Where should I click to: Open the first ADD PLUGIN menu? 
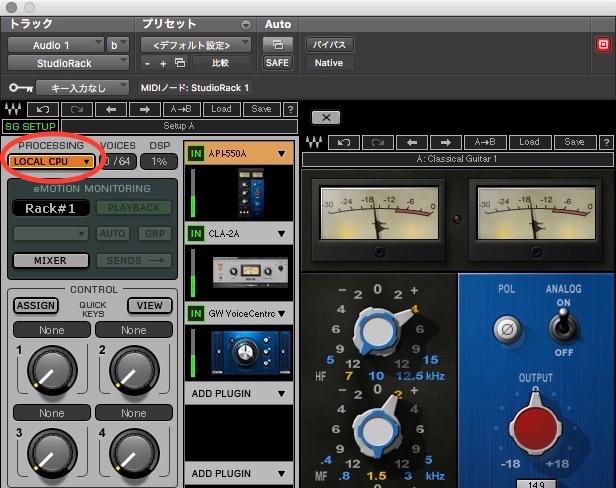tap(239, 393)
